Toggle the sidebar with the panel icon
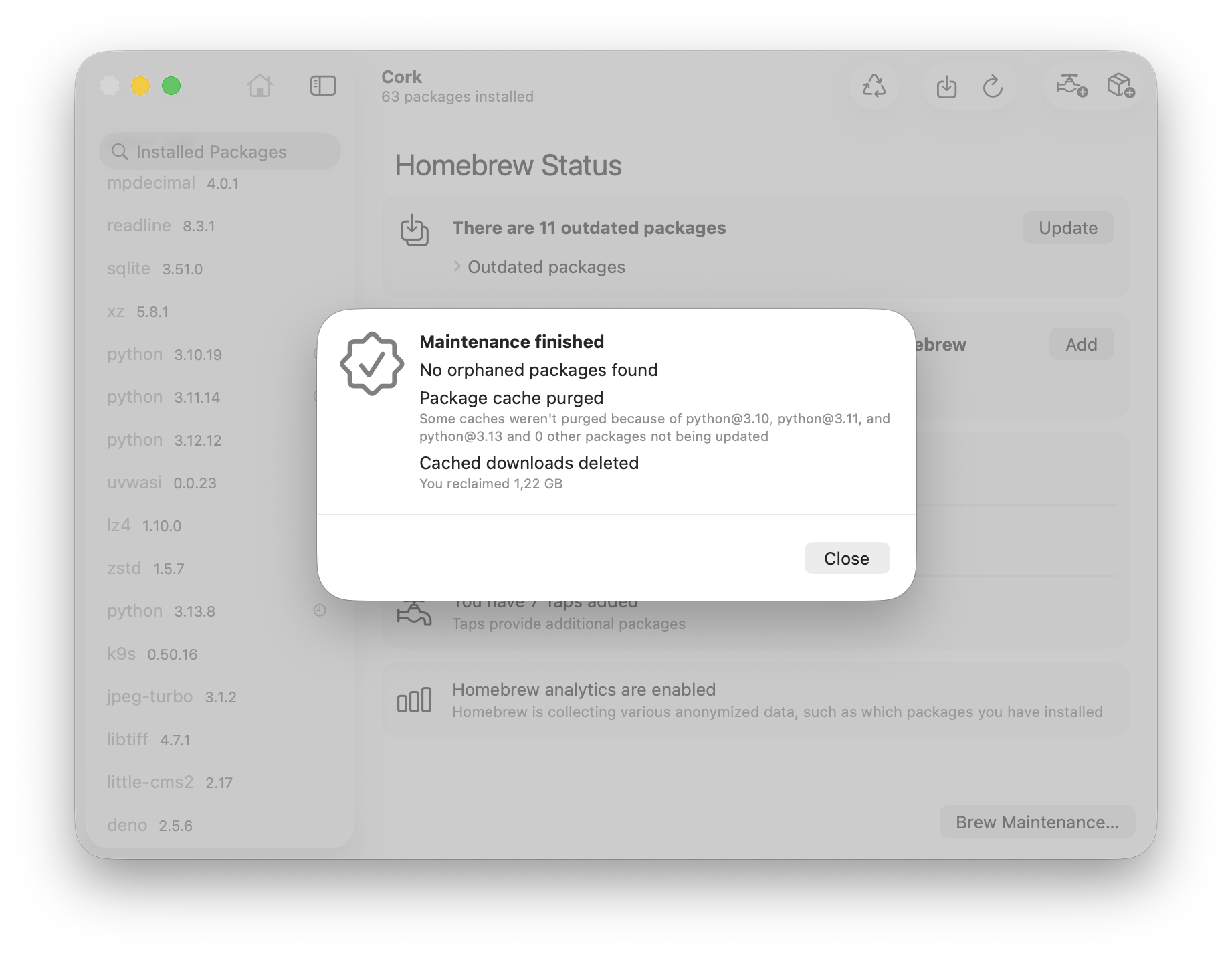The height and width of the screenshot is (958, 1232). [323, 86]
